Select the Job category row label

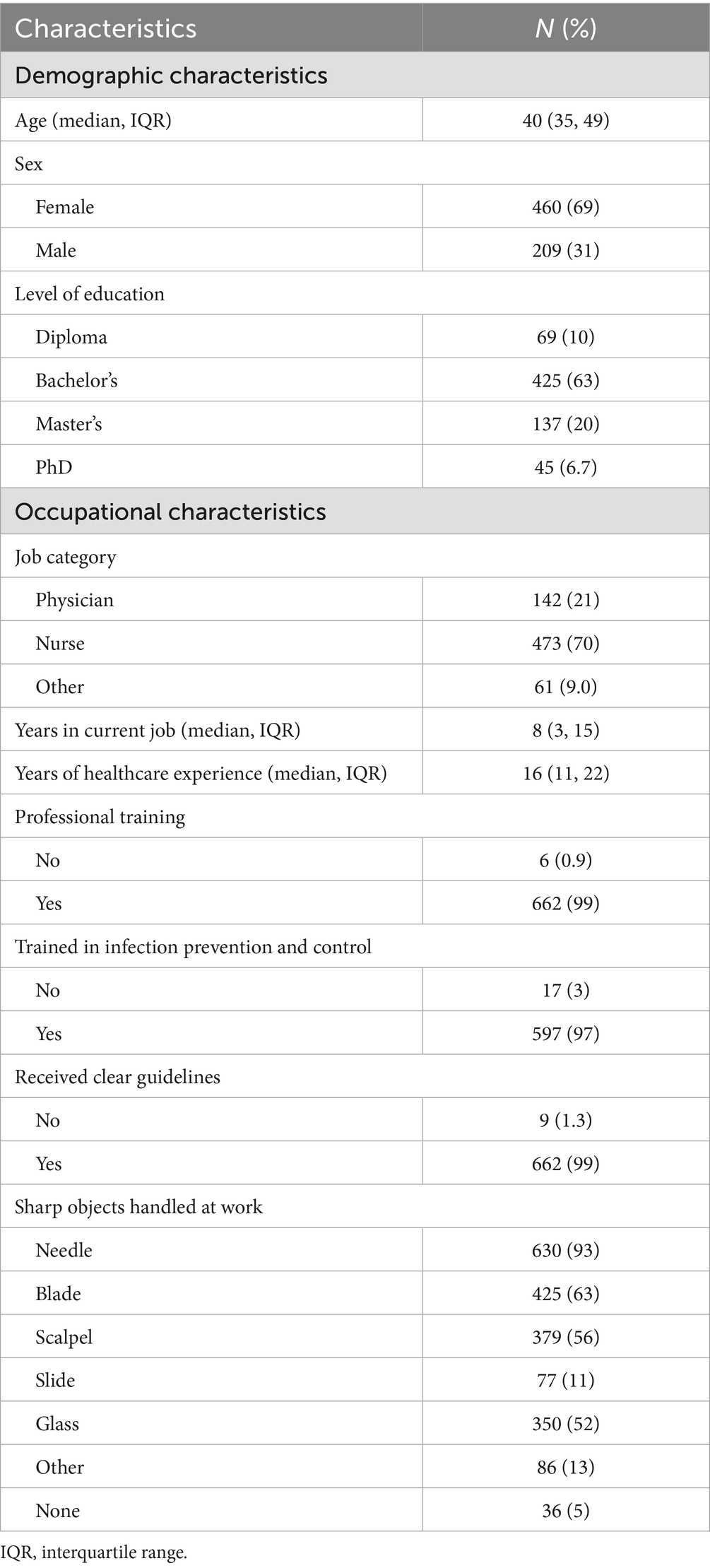point(65,557)
